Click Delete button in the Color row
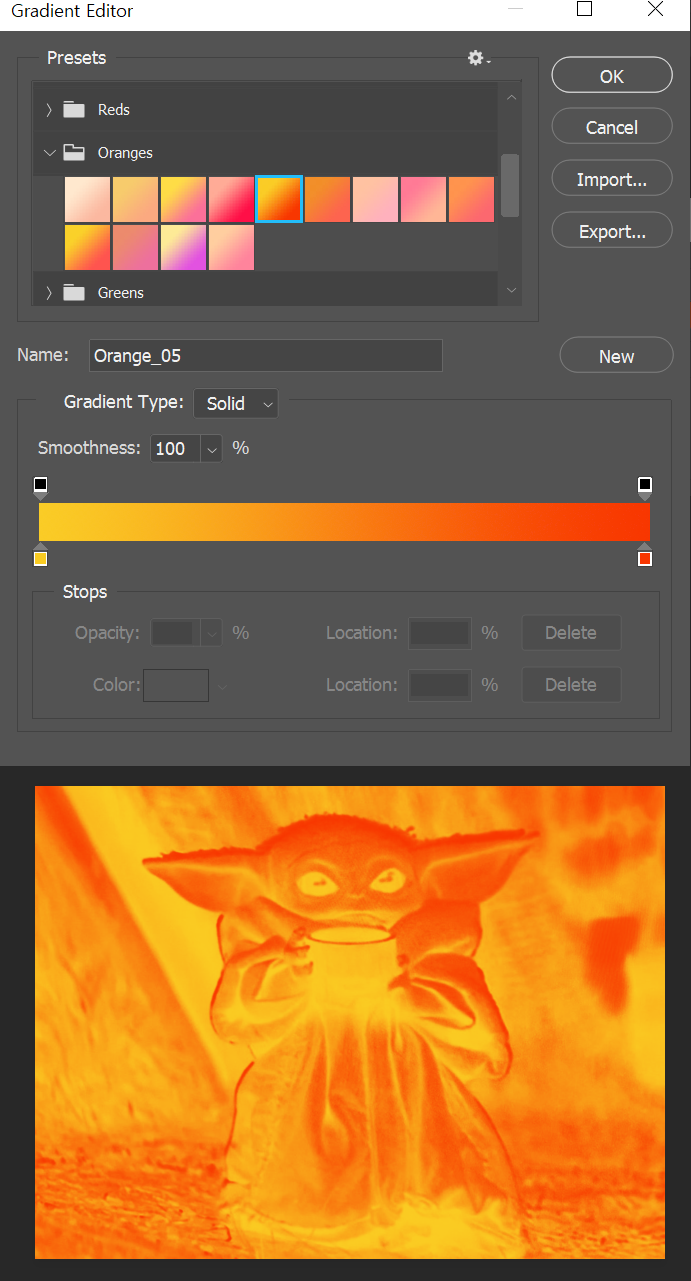 [x=571, y=685]
